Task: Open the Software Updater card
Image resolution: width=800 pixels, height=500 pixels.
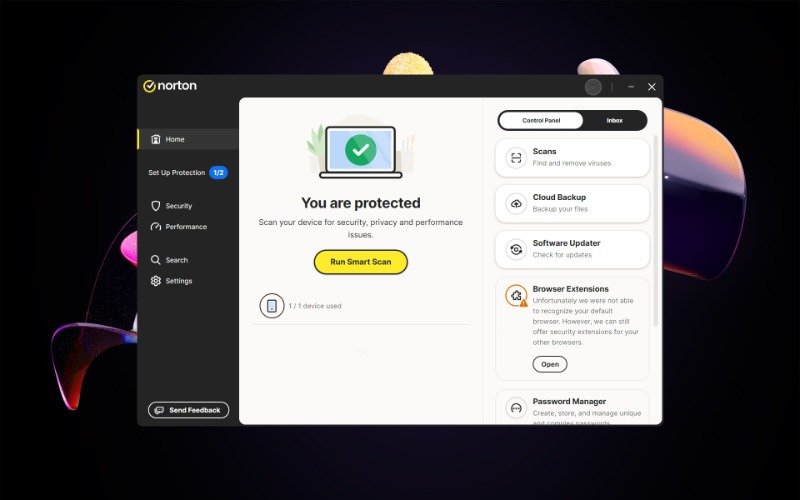Action: point(572,249)
